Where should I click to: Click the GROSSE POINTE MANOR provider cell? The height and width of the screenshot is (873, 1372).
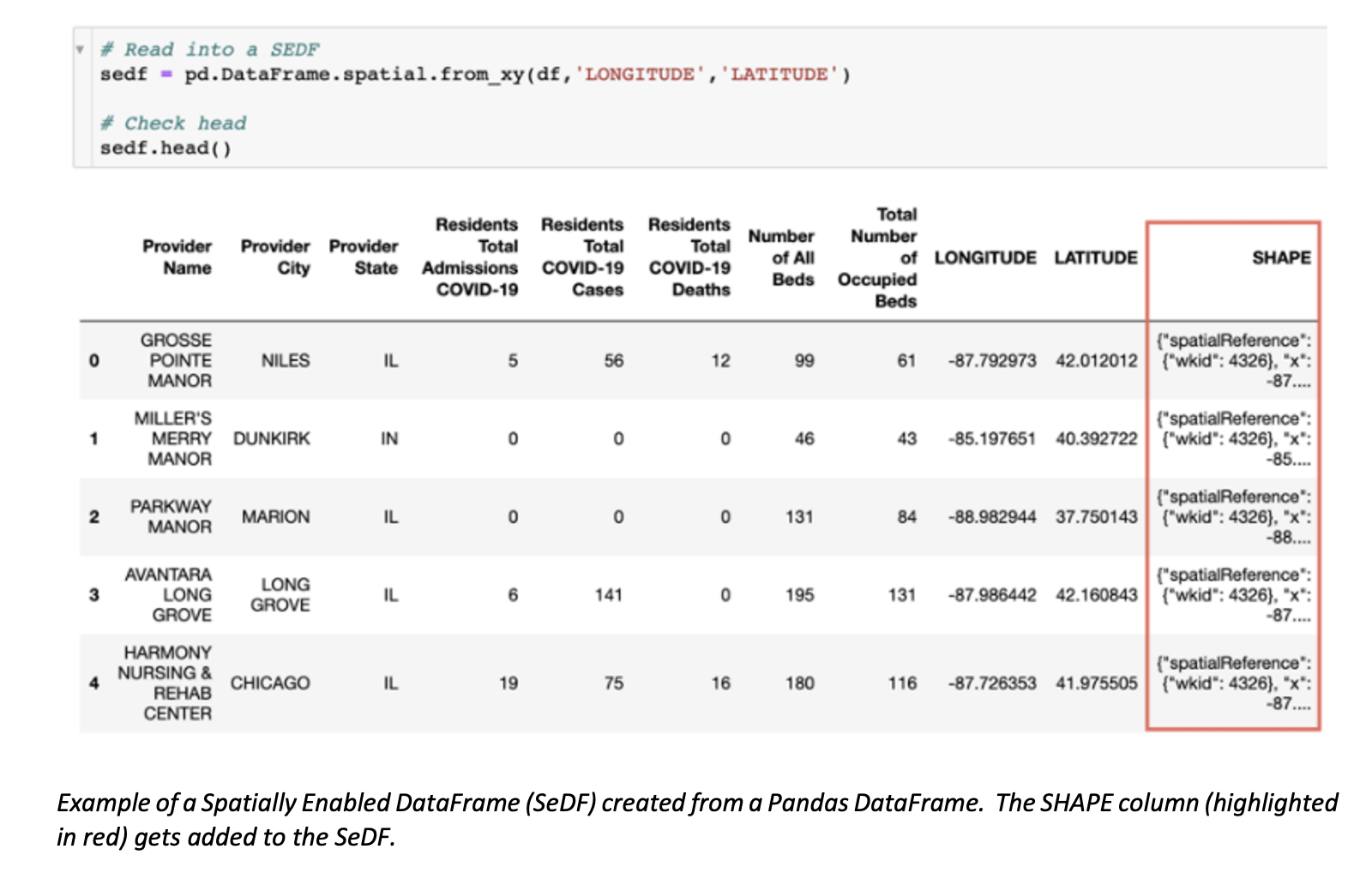click(178, 361)
